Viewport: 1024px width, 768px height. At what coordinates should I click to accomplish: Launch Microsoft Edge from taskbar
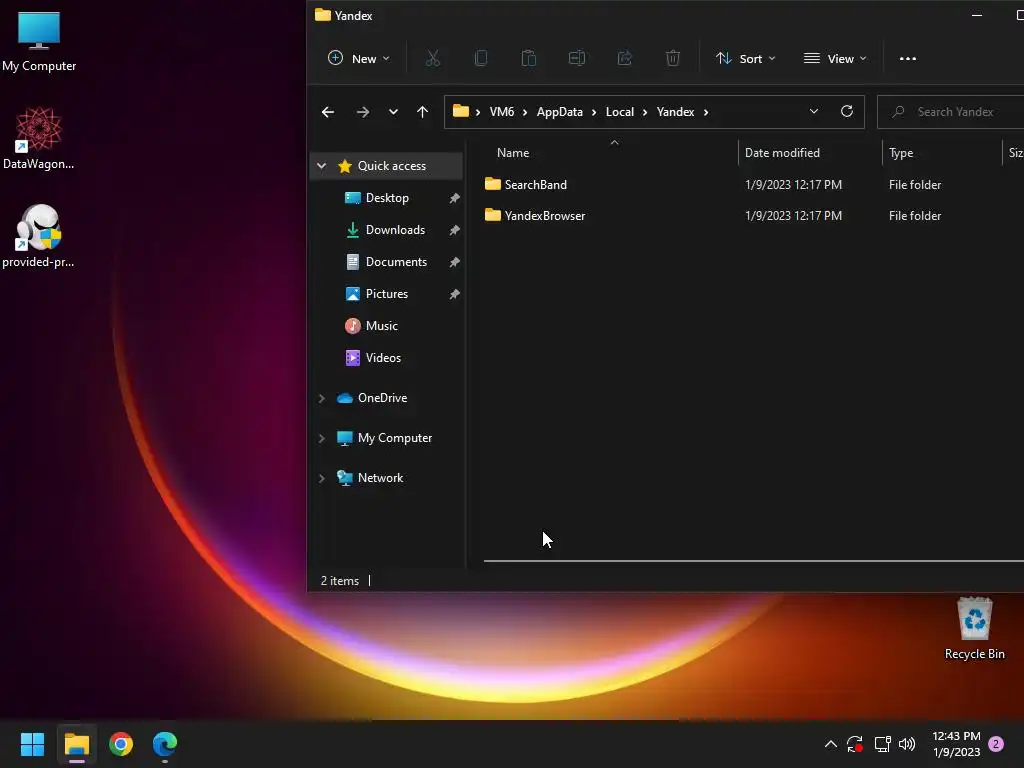pos(165,744)
